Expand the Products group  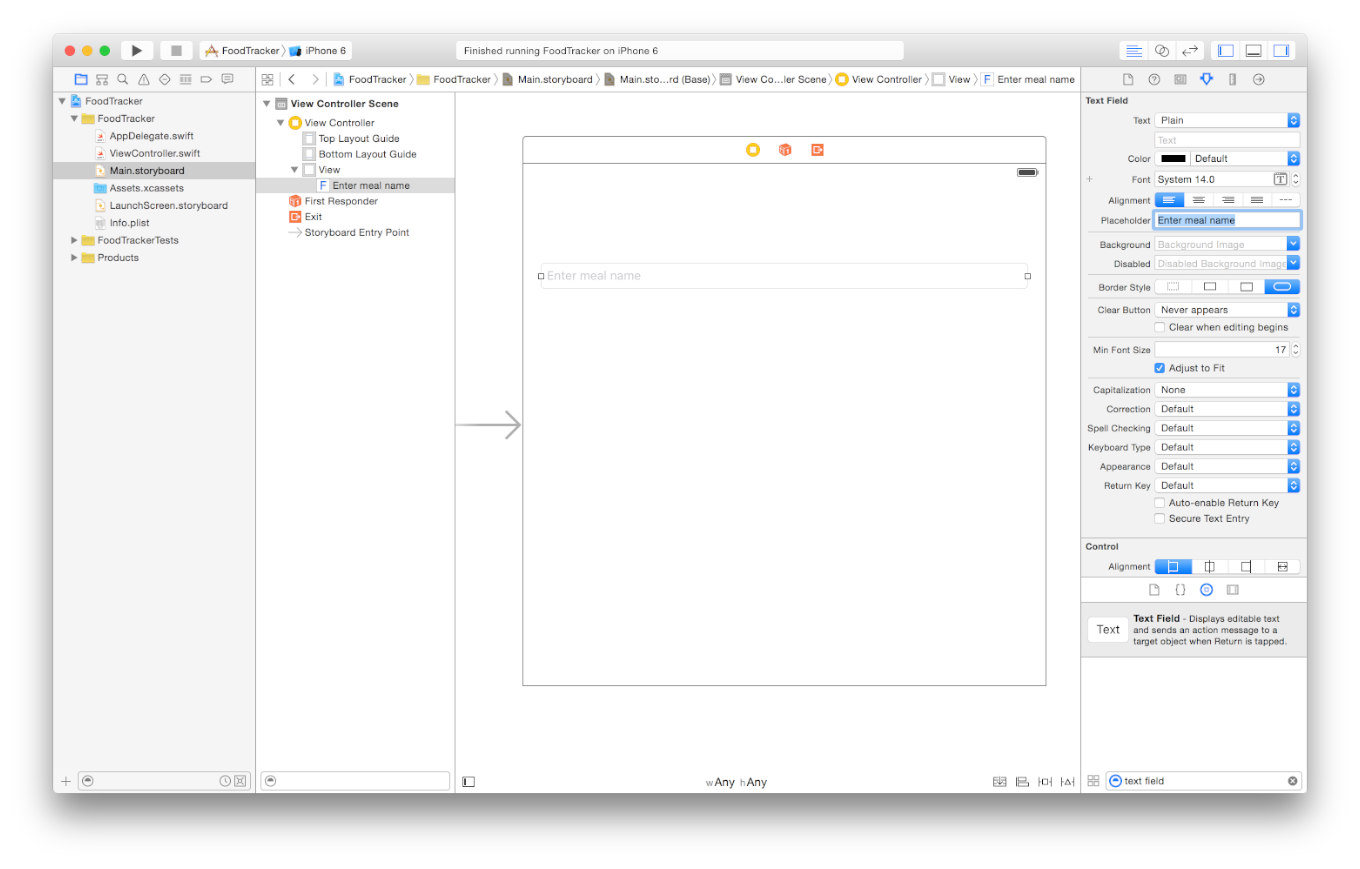click(74, 258)
